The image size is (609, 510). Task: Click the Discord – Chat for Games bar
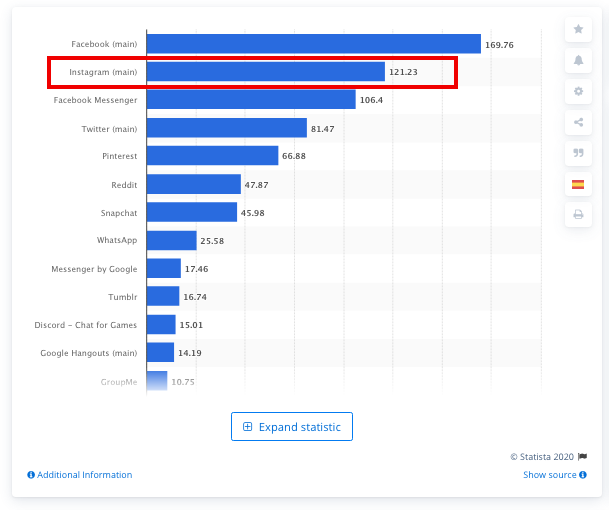161,325
